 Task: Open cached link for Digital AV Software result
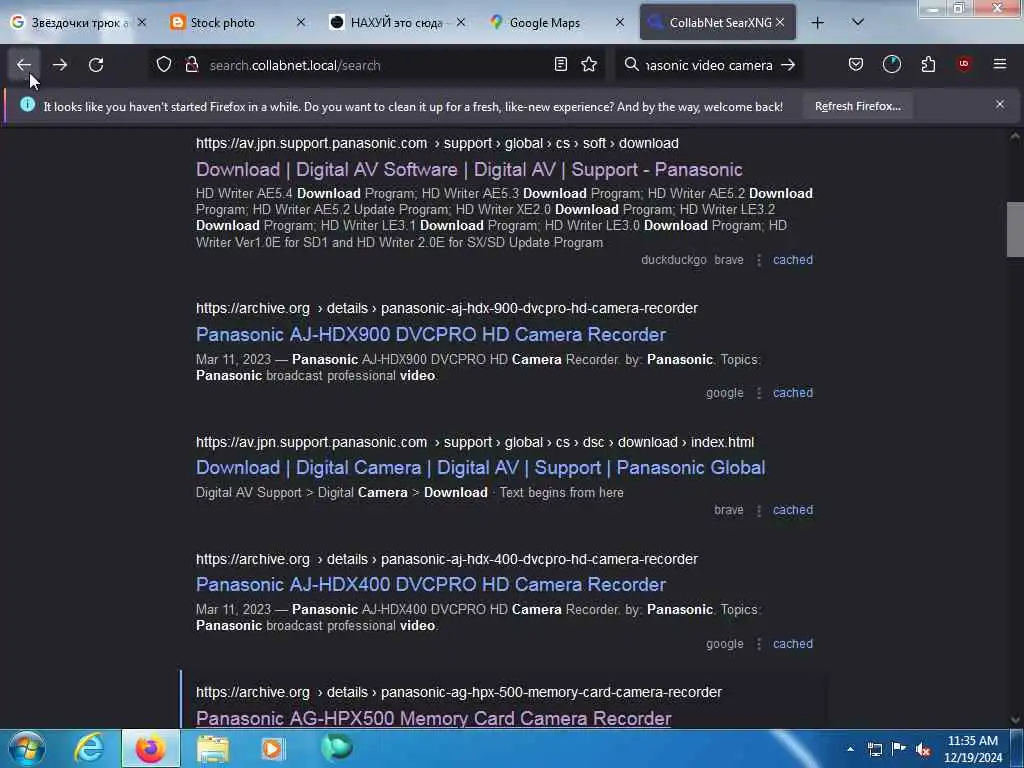point(793,259)
